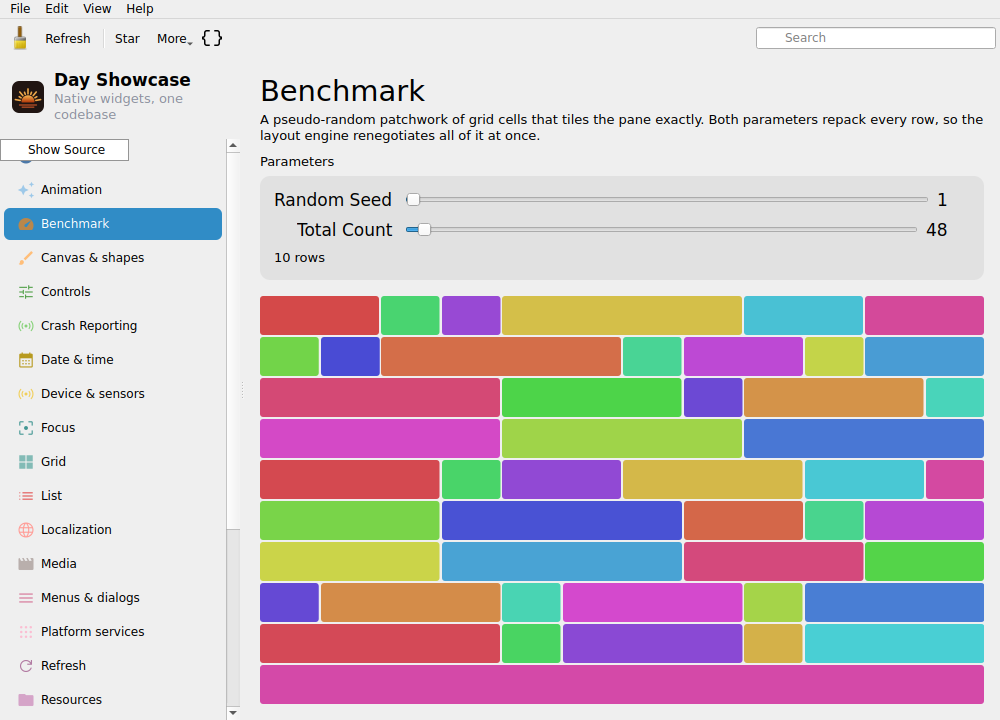This screenshot has width=1000, height=720.
Task: Select Platform services in the sidebar
Action: point(113,632)
